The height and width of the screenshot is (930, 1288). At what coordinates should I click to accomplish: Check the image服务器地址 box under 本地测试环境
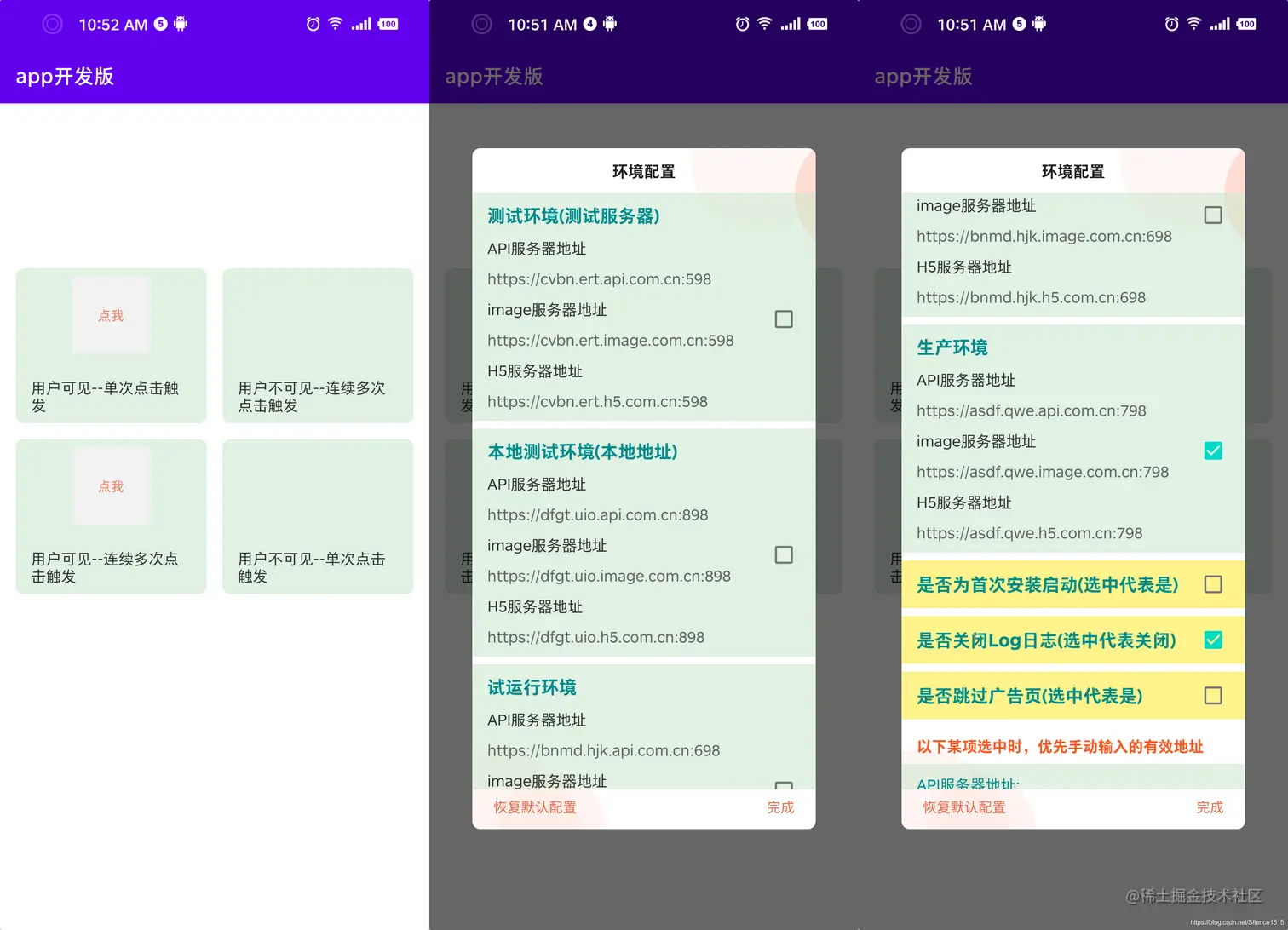point(783,554)
